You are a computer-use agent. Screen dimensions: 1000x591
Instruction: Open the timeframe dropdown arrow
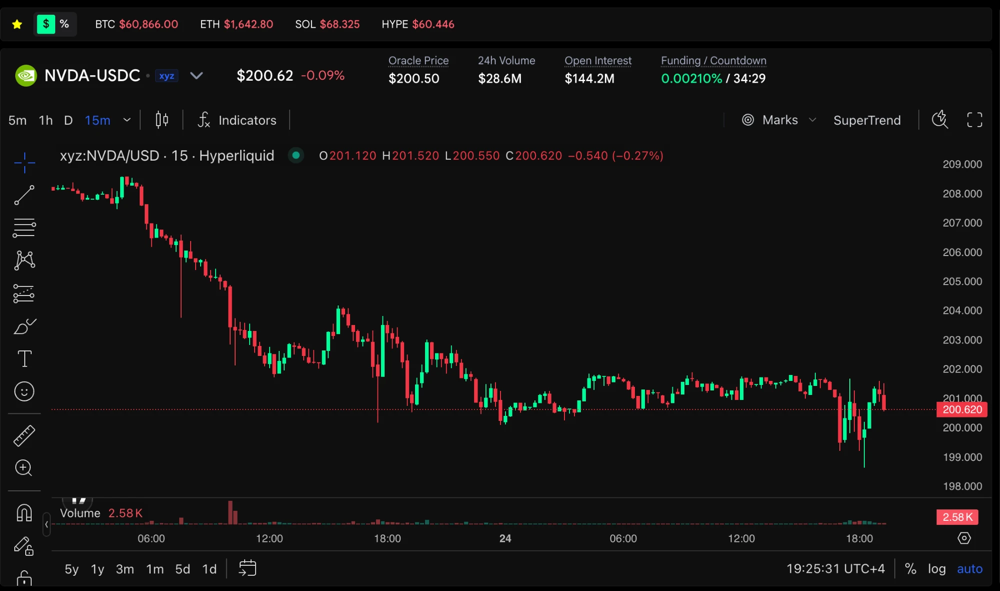click(x=127, y=120)
